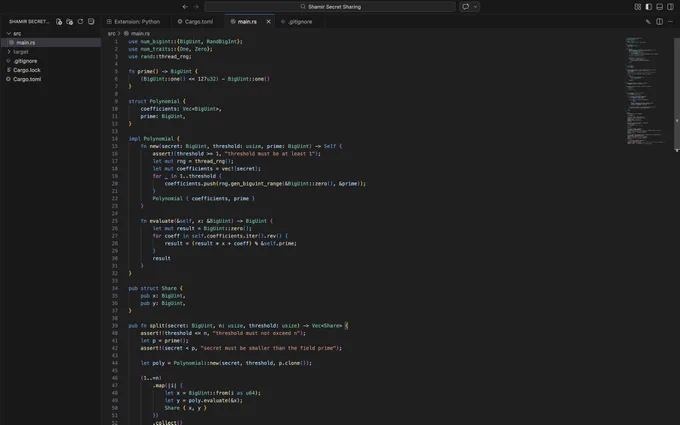The width and height of the screenshot is (680, 425).
Task: Open the customize layout icon
Action: click(638, 7)
